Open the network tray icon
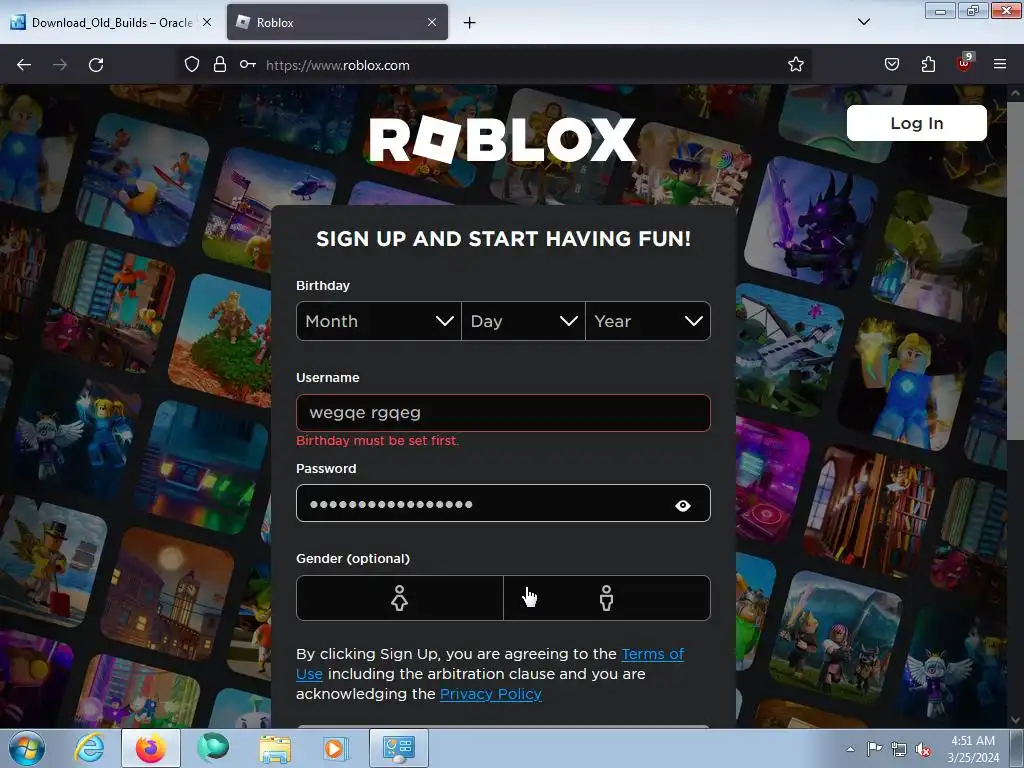This screenshot has width=1024, height=768. tap(899, 749)
